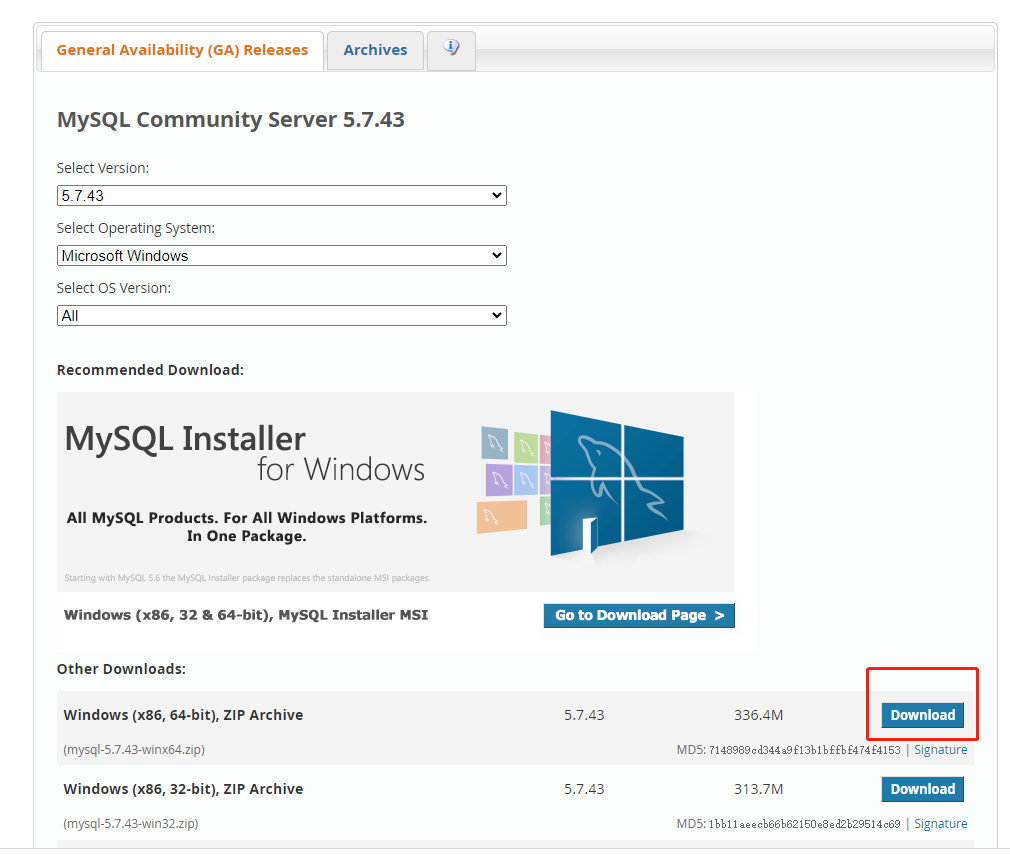Click the orange tile in the banner graphic
Screen dimensions: 1010x854
501,517
